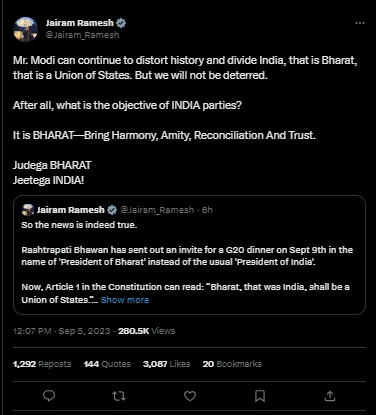376x415 pixels.
Task: Open the timestamp 12:07 PM Sep 5, 2023
Action: (x=61, y=331)
